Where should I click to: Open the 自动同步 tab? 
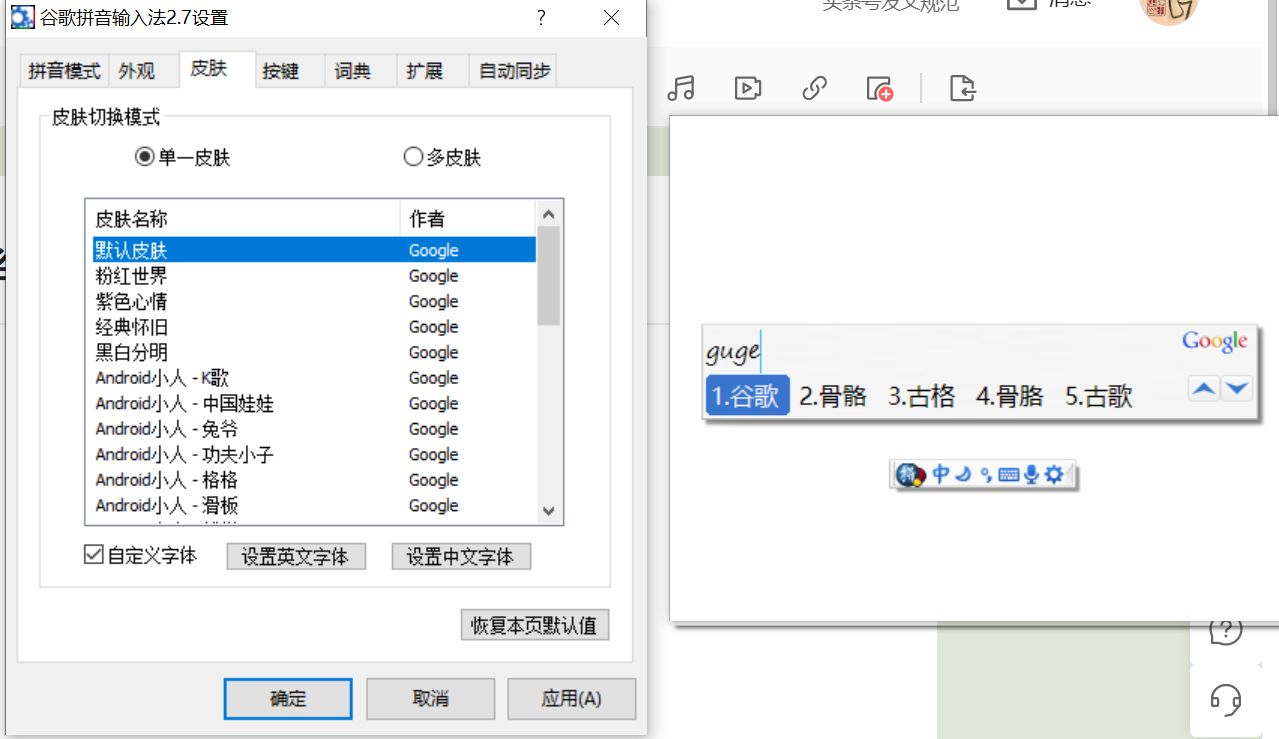pos(512,70)
